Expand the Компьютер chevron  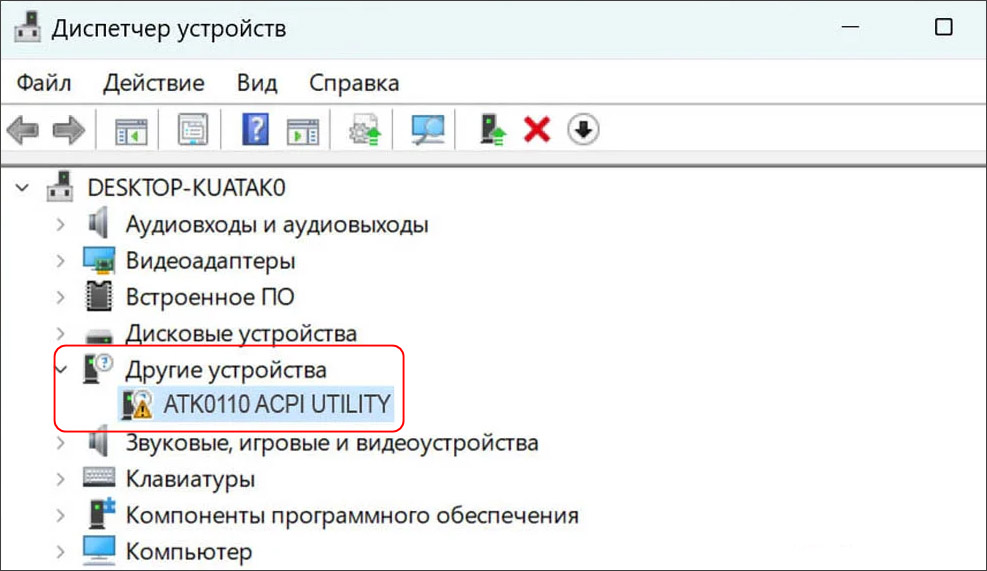pyautogui.click(x=60, y=552)
